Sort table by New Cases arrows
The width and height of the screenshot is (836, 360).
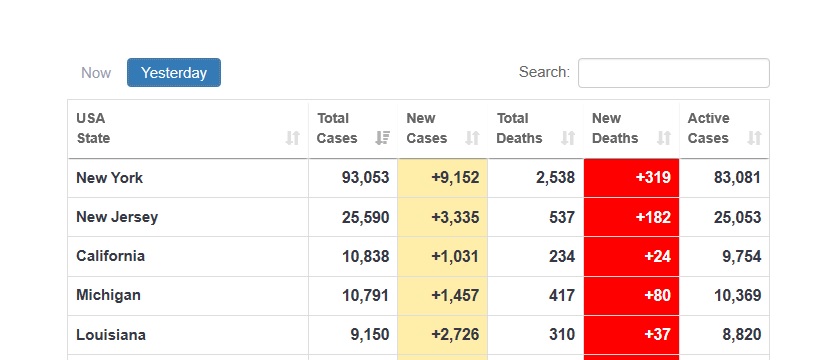tap(472, 138)
